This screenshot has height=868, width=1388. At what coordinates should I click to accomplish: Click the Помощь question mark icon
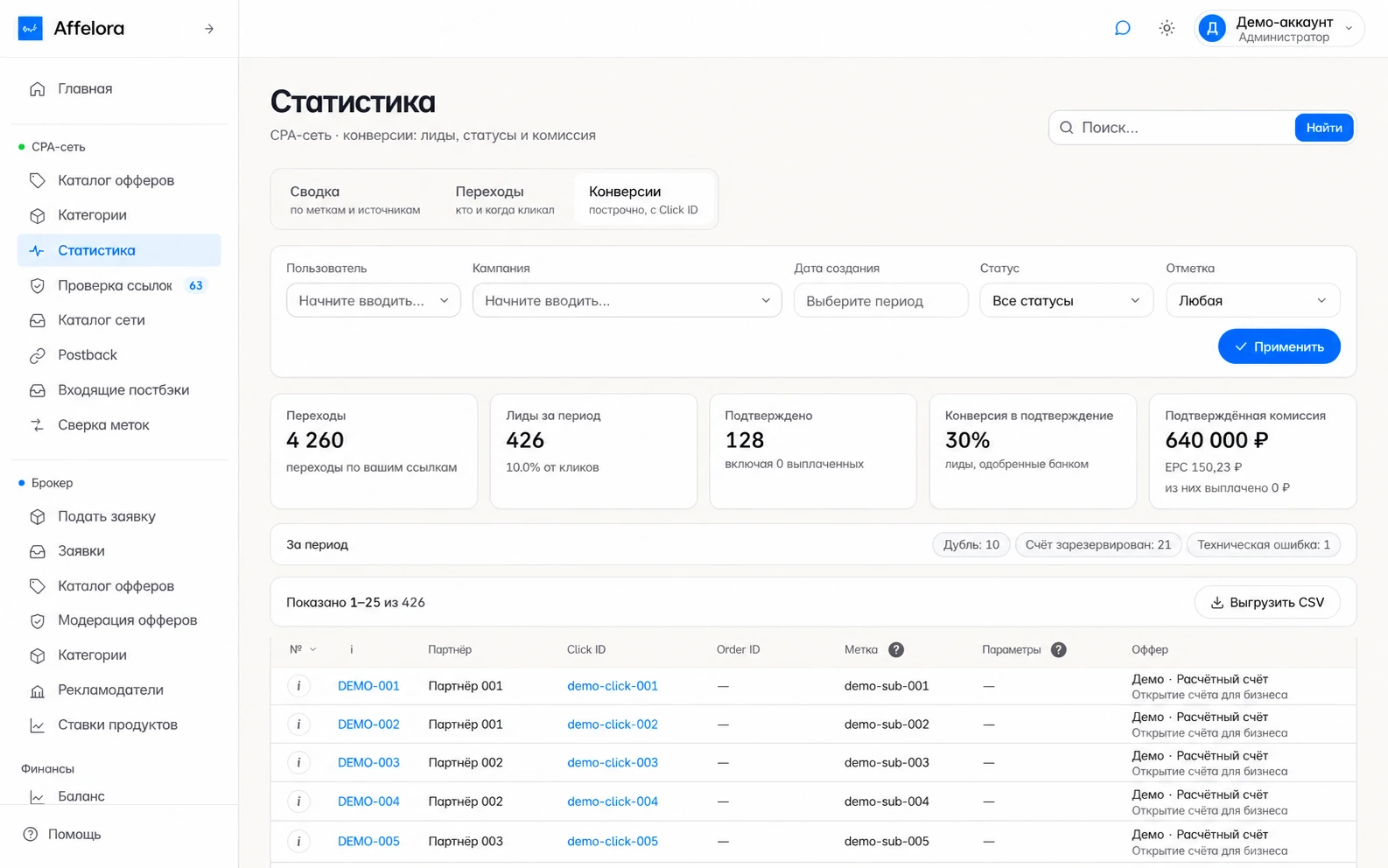[x=31, y=834]
